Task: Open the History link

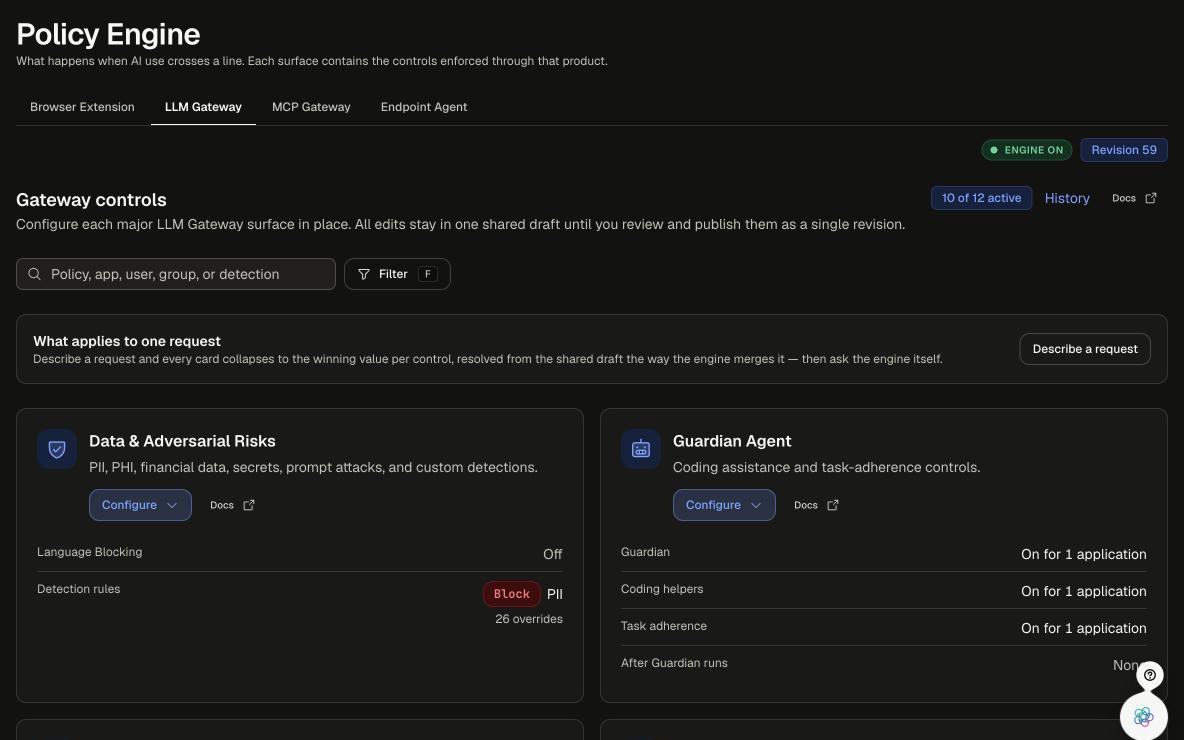Action: coord(1067,198)
